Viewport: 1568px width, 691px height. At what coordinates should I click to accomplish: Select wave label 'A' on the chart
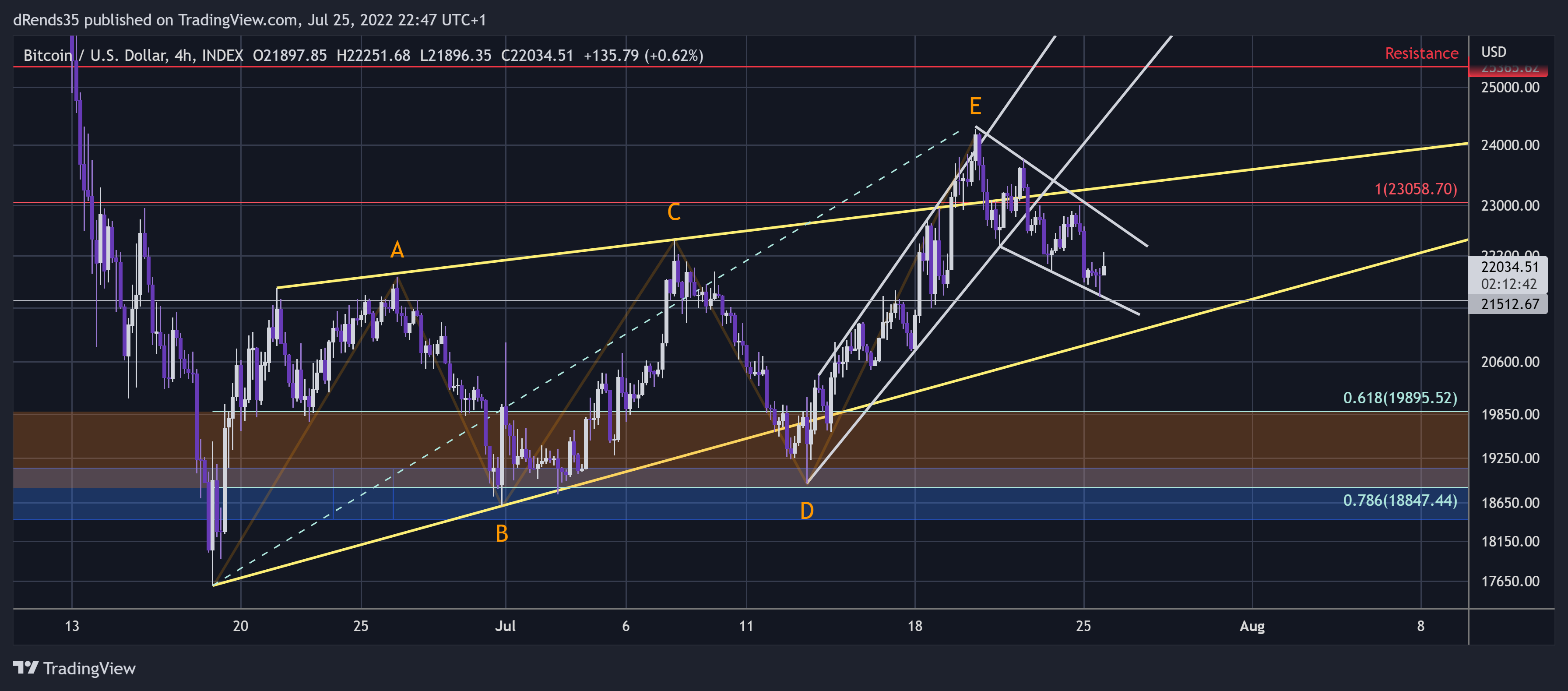[x=397, y=250]
